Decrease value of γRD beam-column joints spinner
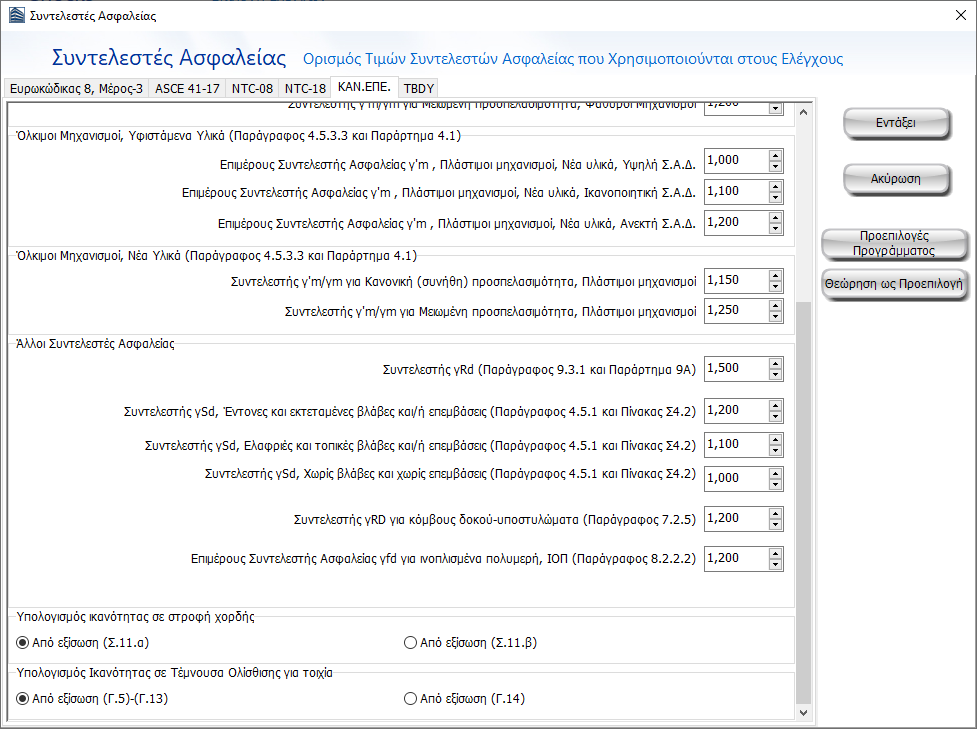 [775, 524]
